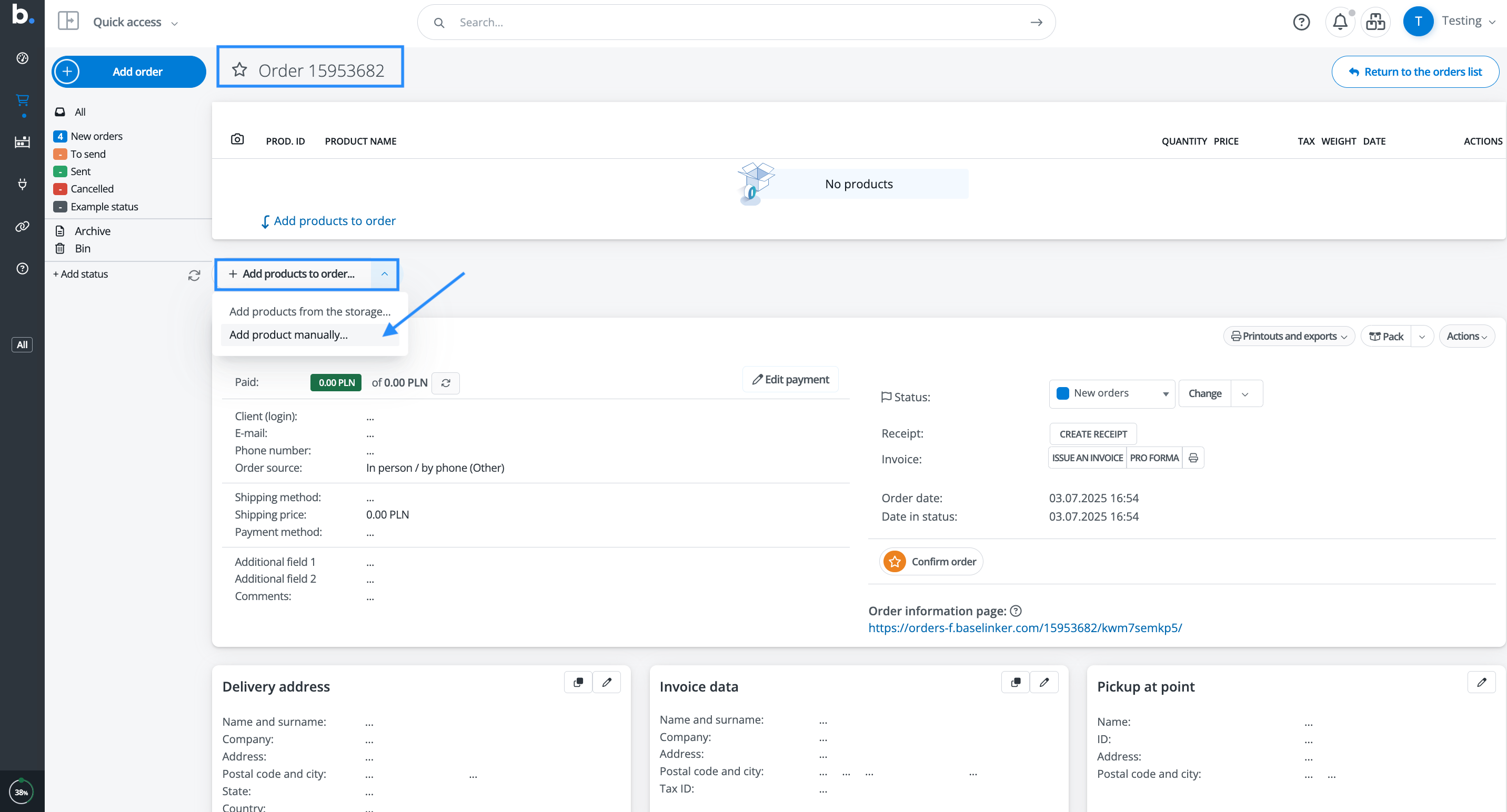Expand the Pack options chevron

pyautogui.click(x=1422, y=337)
